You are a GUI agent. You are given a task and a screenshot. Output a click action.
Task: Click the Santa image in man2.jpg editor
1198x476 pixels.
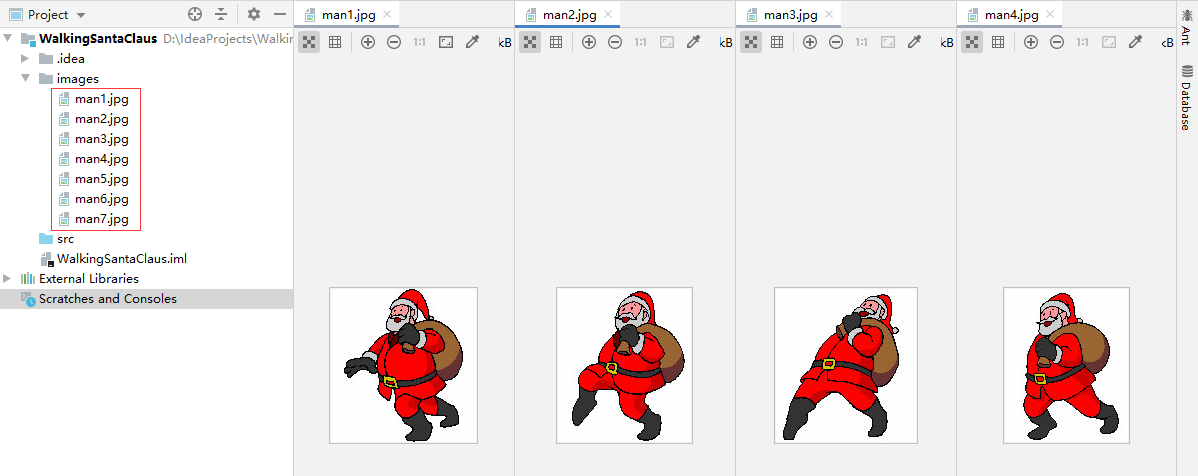tap(624, 365)
